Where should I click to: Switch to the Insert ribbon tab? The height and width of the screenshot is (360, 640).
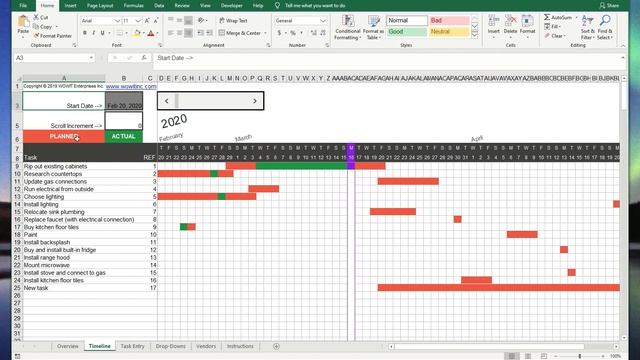click(70, 6)
